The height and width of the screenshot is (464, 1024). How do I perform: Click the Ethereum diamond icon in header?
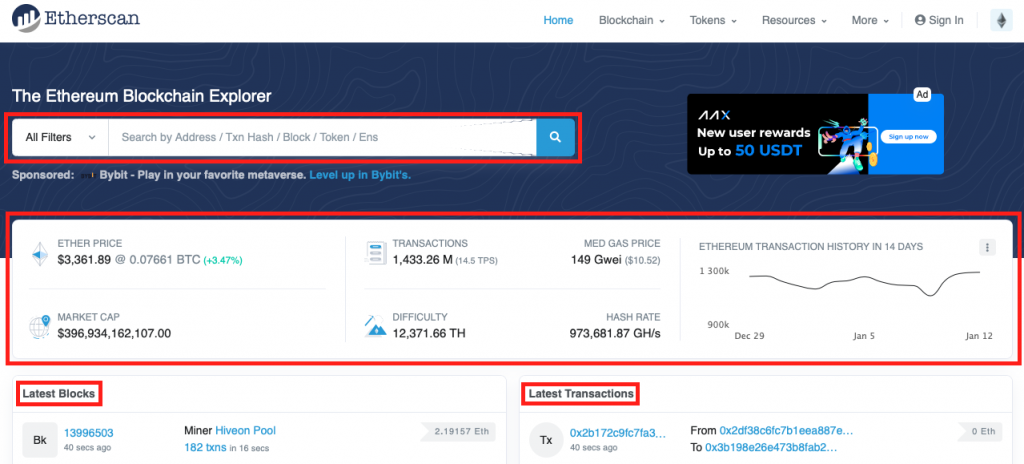click(x=1001, y=20)
